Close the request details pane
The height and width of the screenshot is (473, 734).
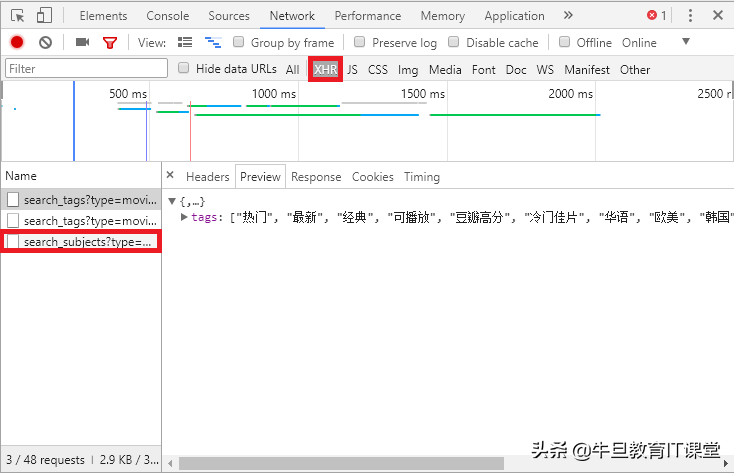[x=170, y=175]
